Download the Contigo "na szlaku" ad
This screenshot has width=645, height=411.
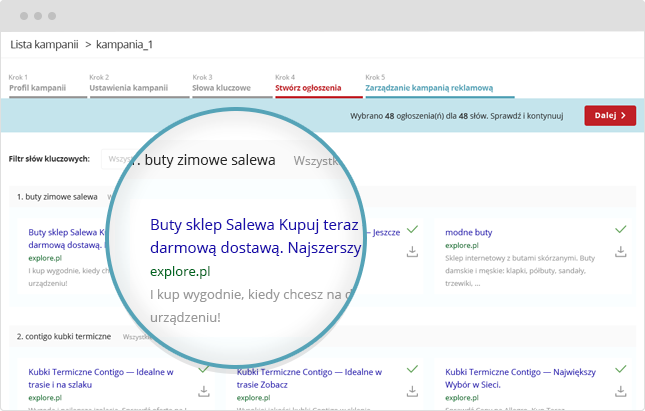204,391
